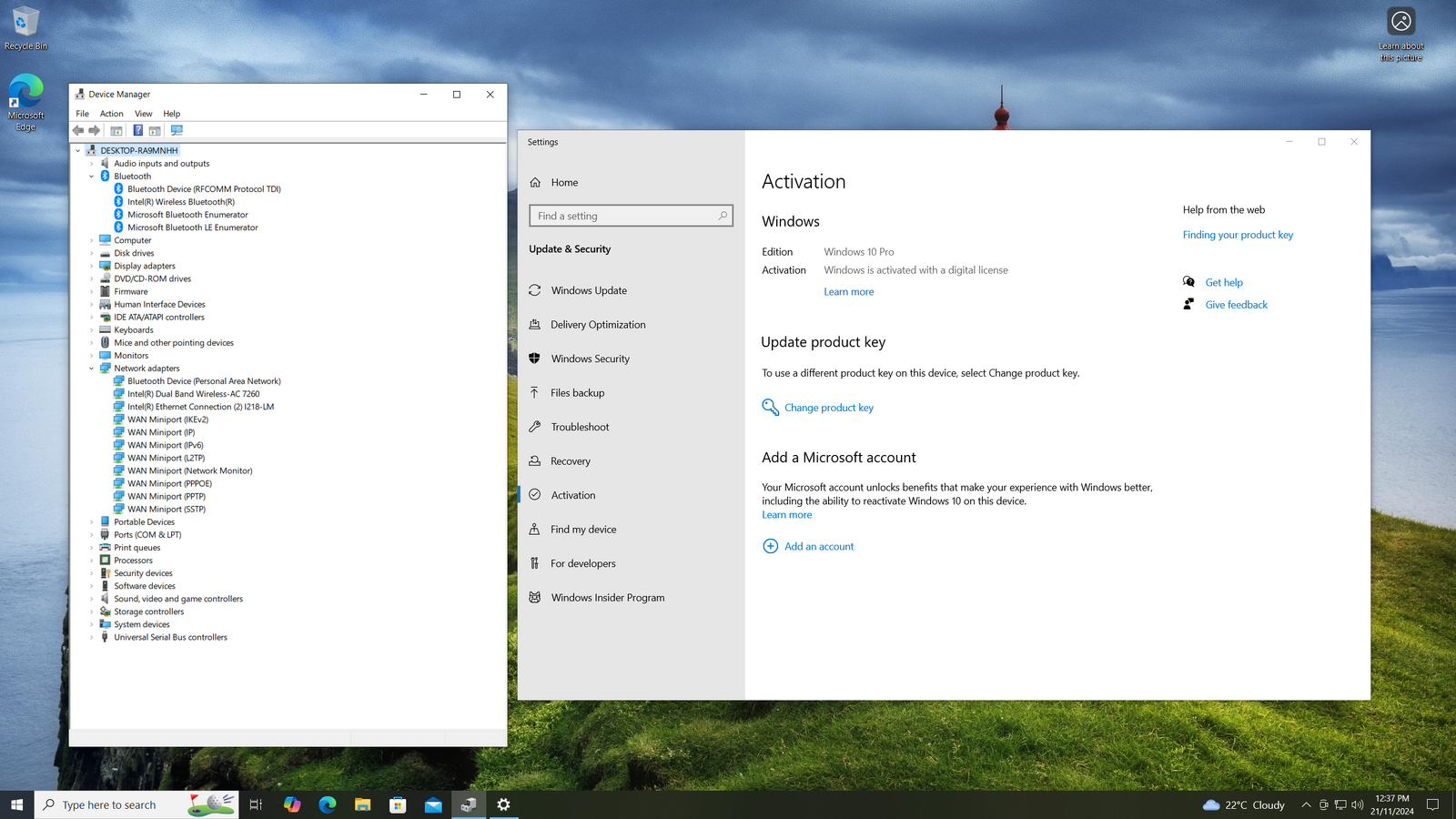Image resolution: width=1456 pixels, height=819 pixels.
Task: Click Learn more under Add a Microsoft account
Action: pos(786,515)
